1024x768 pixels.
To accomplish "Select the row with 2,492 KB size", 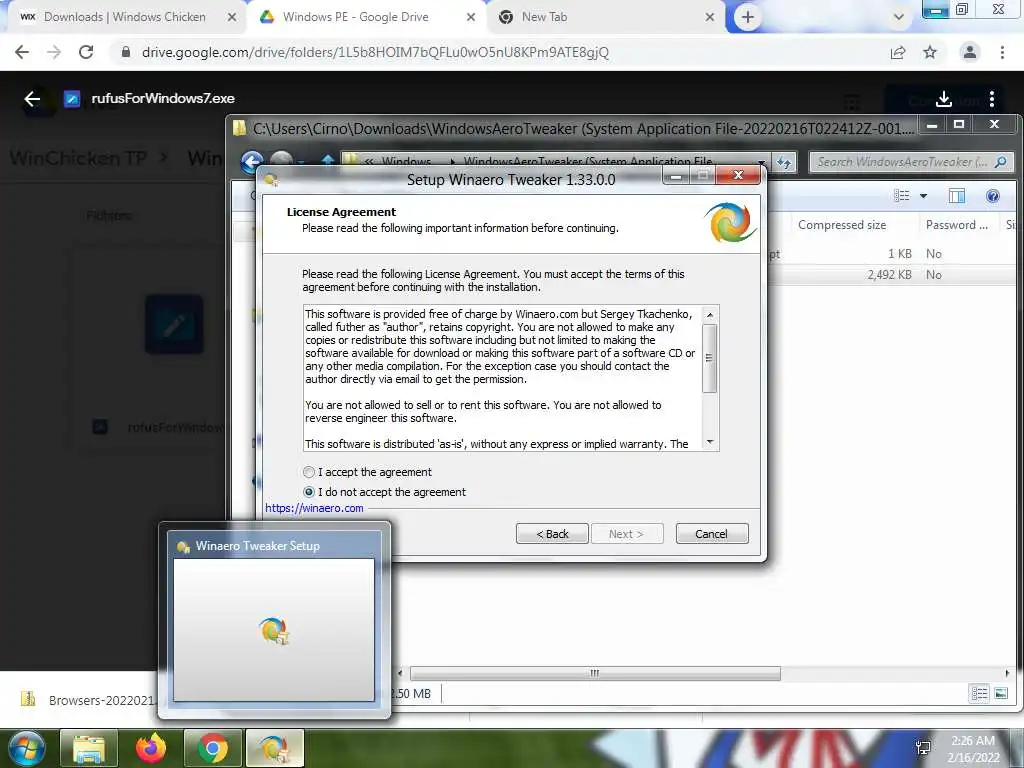I will coord(888,275).
